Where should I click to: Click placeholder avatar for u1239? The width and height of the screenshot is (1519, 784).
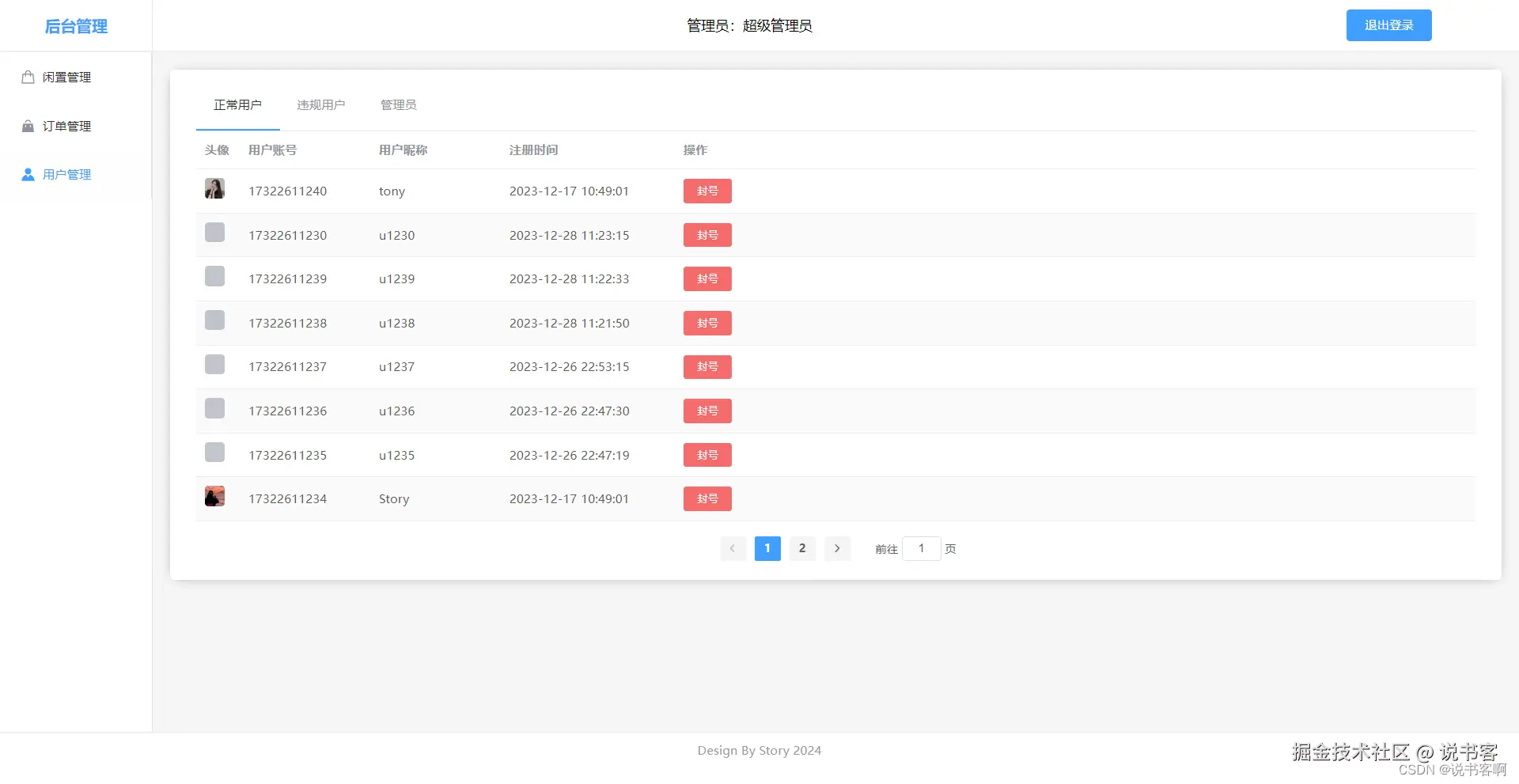(214, 276)
